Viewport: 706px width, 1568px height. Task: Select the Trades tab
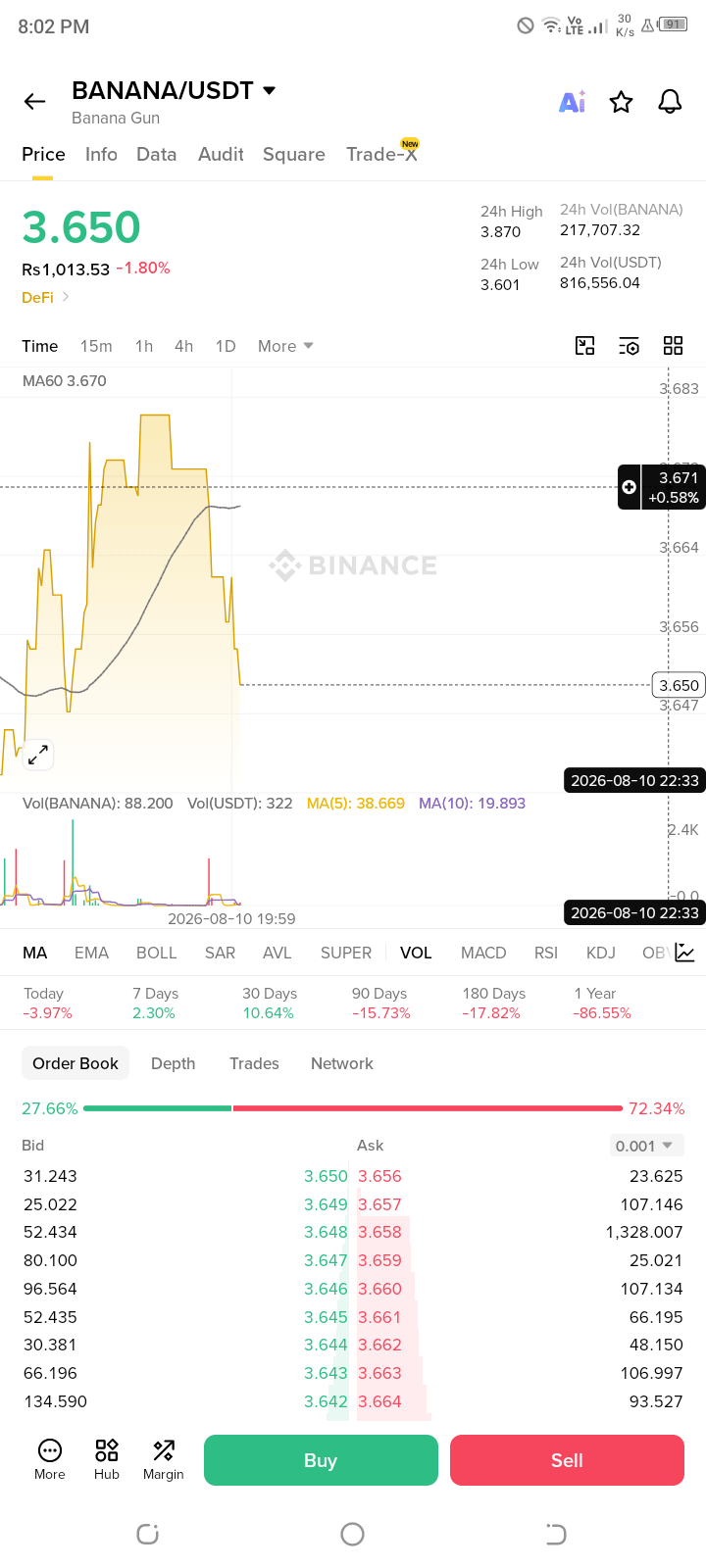point(254,1063)
